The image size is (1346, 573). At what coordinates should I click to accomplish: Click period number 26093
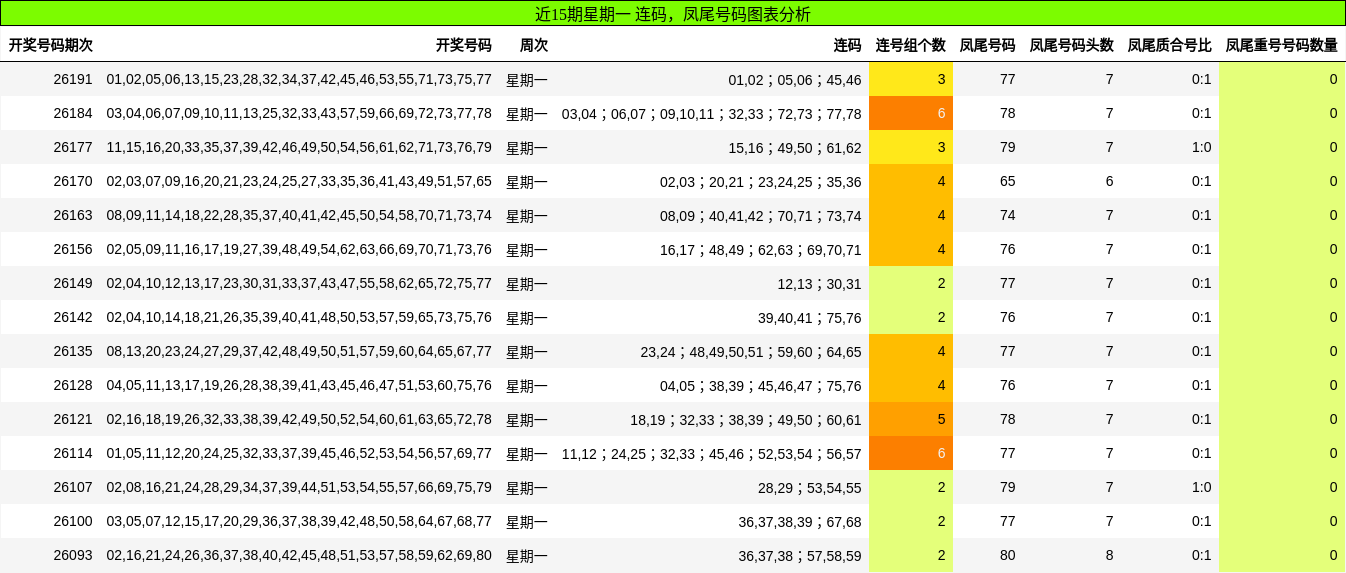click(x=73, y=555)
